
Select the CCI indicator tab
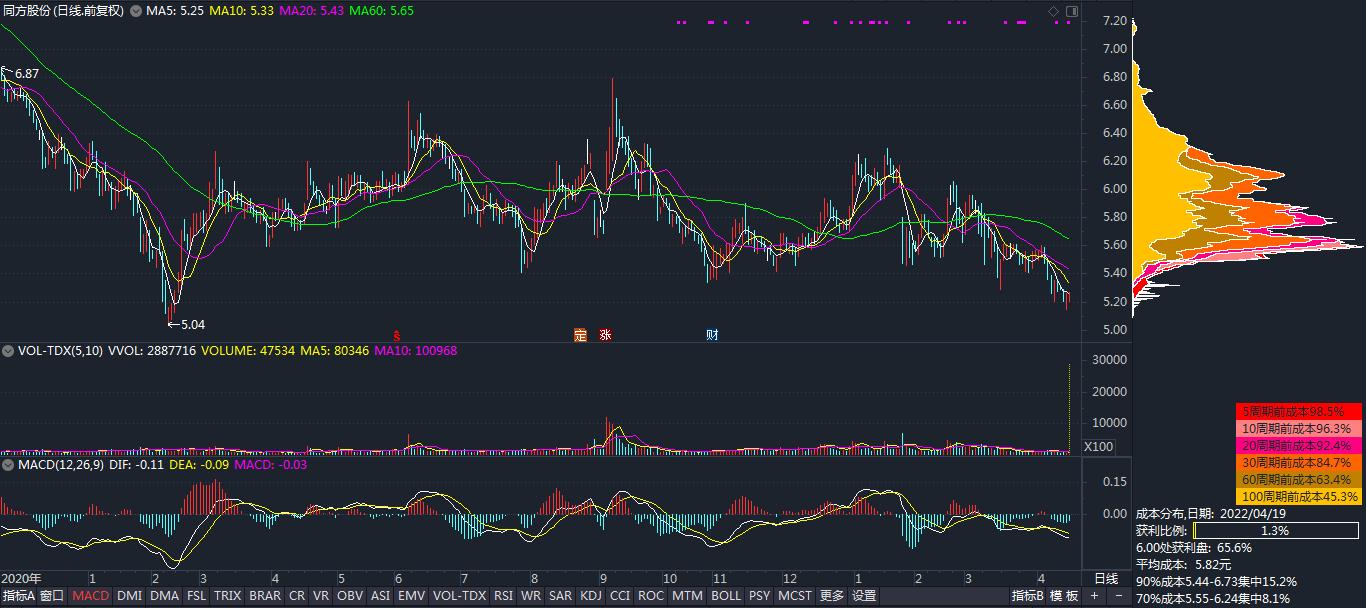pyautogui.click(x=620, y=596)
